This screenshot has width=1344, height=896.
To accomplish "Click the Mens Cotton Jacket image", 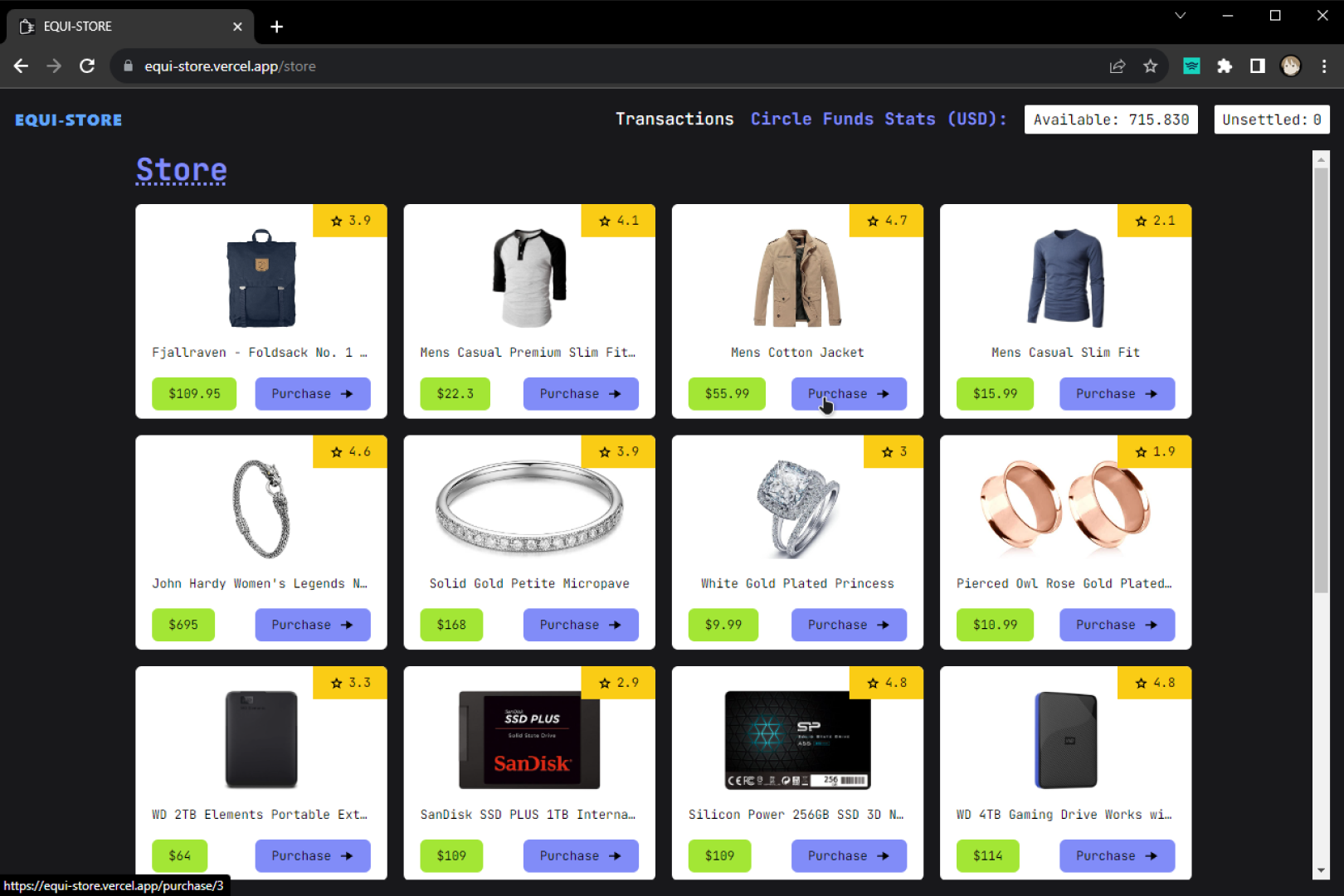I will [x=797, y=279].
